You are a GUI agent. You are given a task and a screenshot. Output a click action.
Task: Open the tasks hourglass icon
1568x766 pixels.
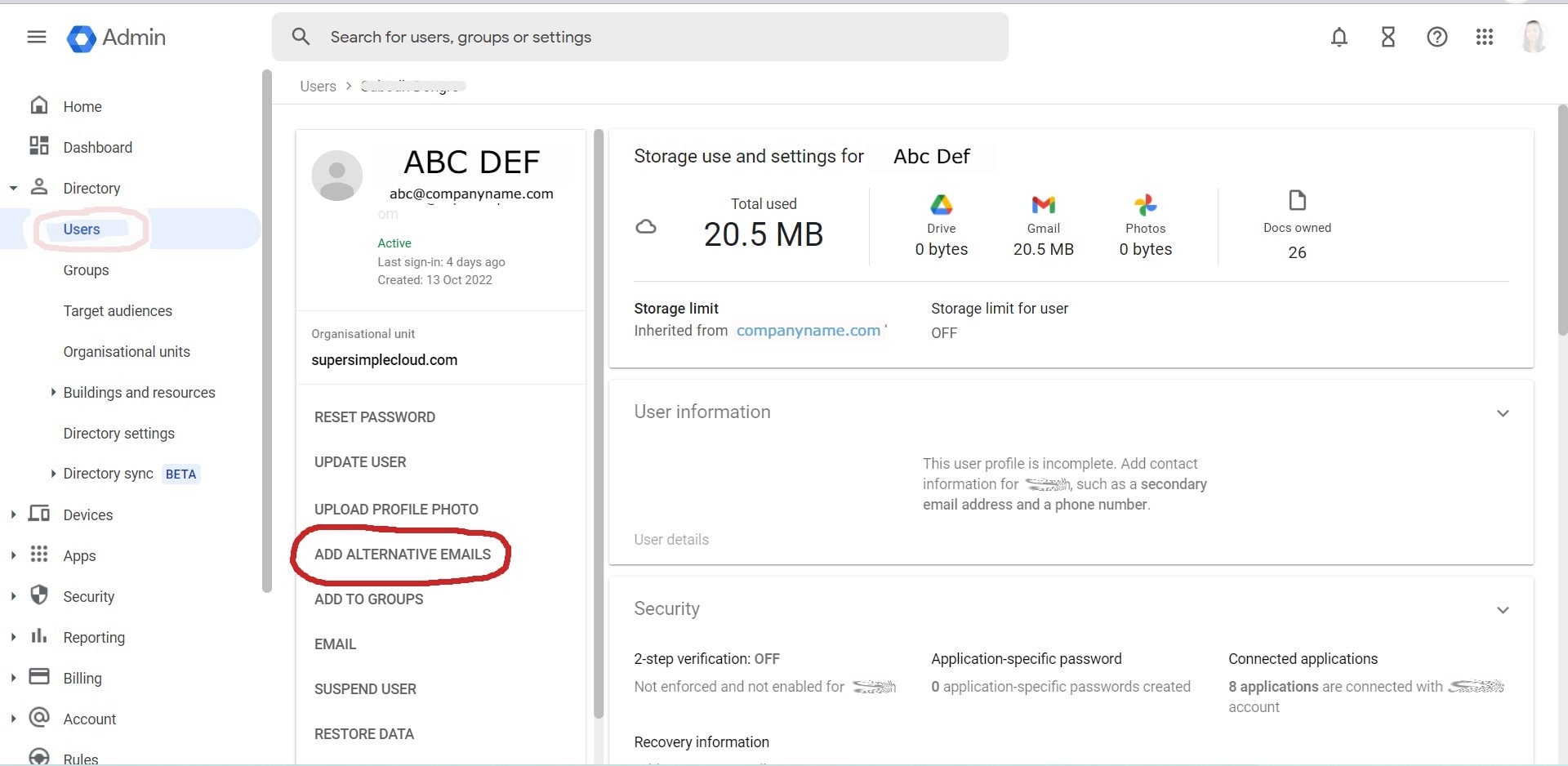coord(1388,37)
